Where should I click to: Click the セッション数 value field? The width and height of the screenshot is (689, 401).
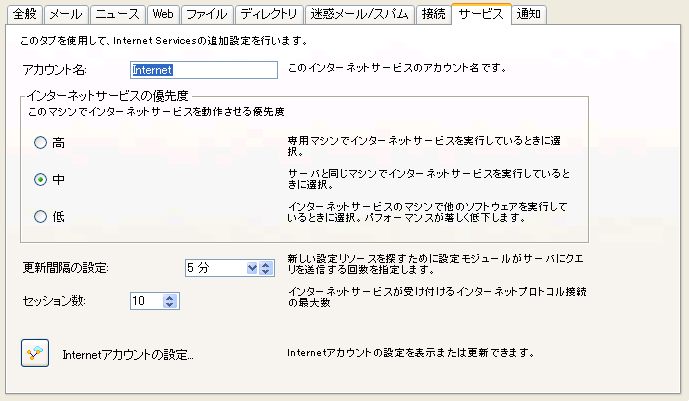click(145, 300)
